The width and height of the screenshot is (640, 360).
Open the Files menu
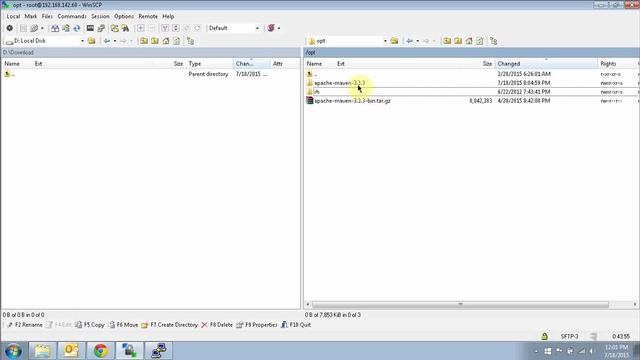pyautogui.click(x=47, y=16)
